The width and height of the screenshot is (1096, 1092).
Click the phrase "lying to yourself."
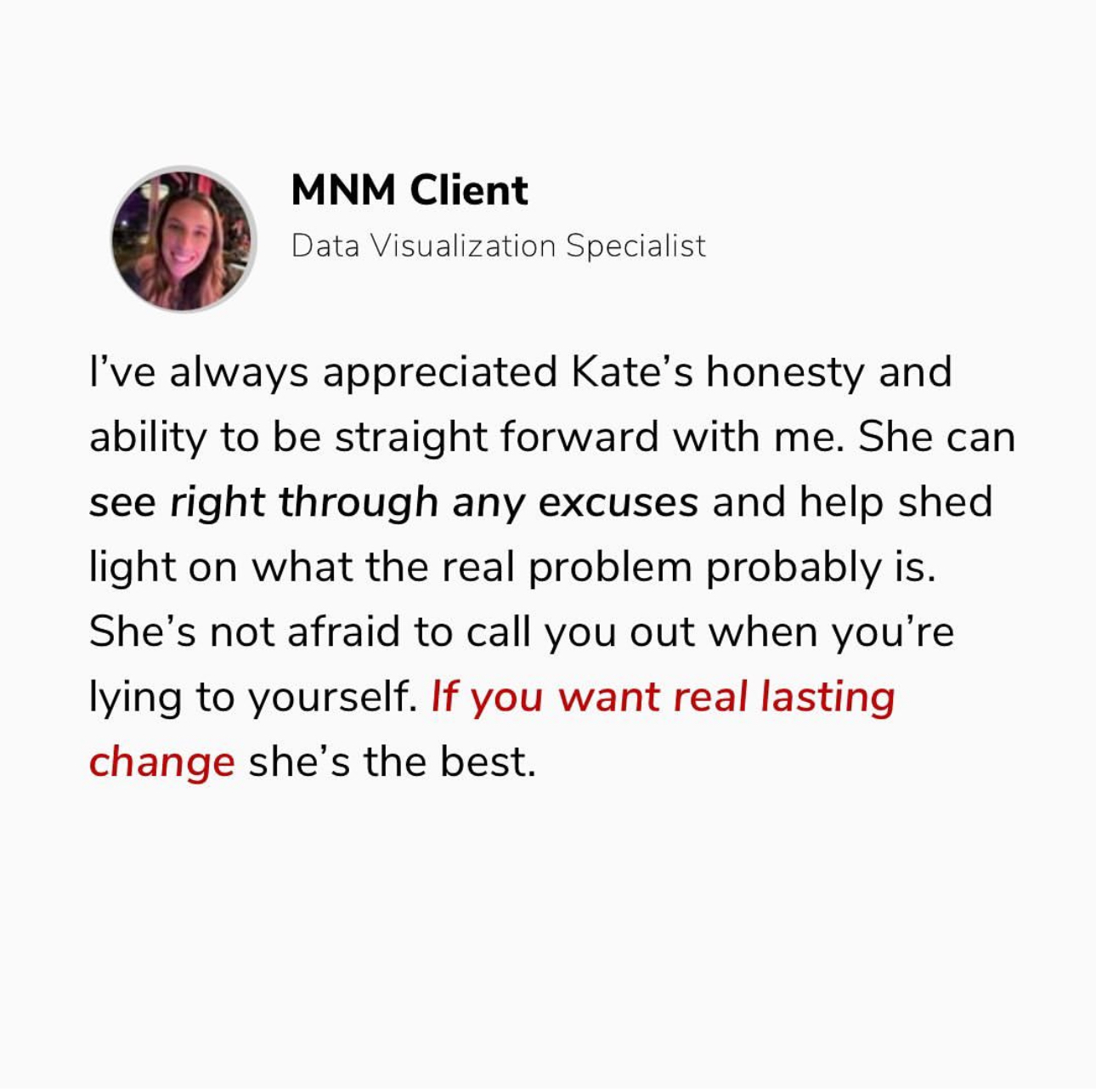[x=253, y=697]
